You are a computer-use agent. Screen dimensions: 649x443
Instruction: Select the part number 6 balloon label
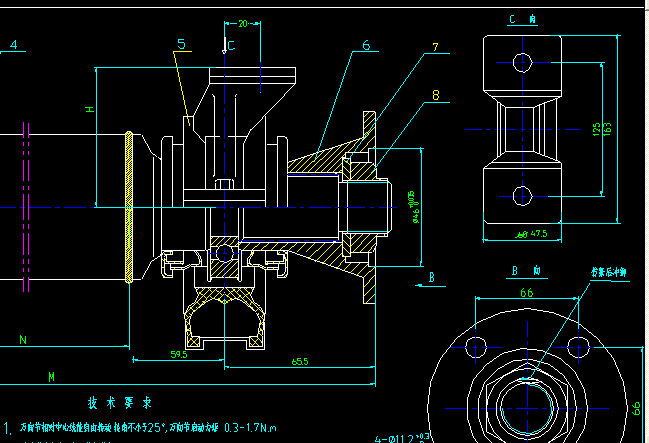point(366,45)
